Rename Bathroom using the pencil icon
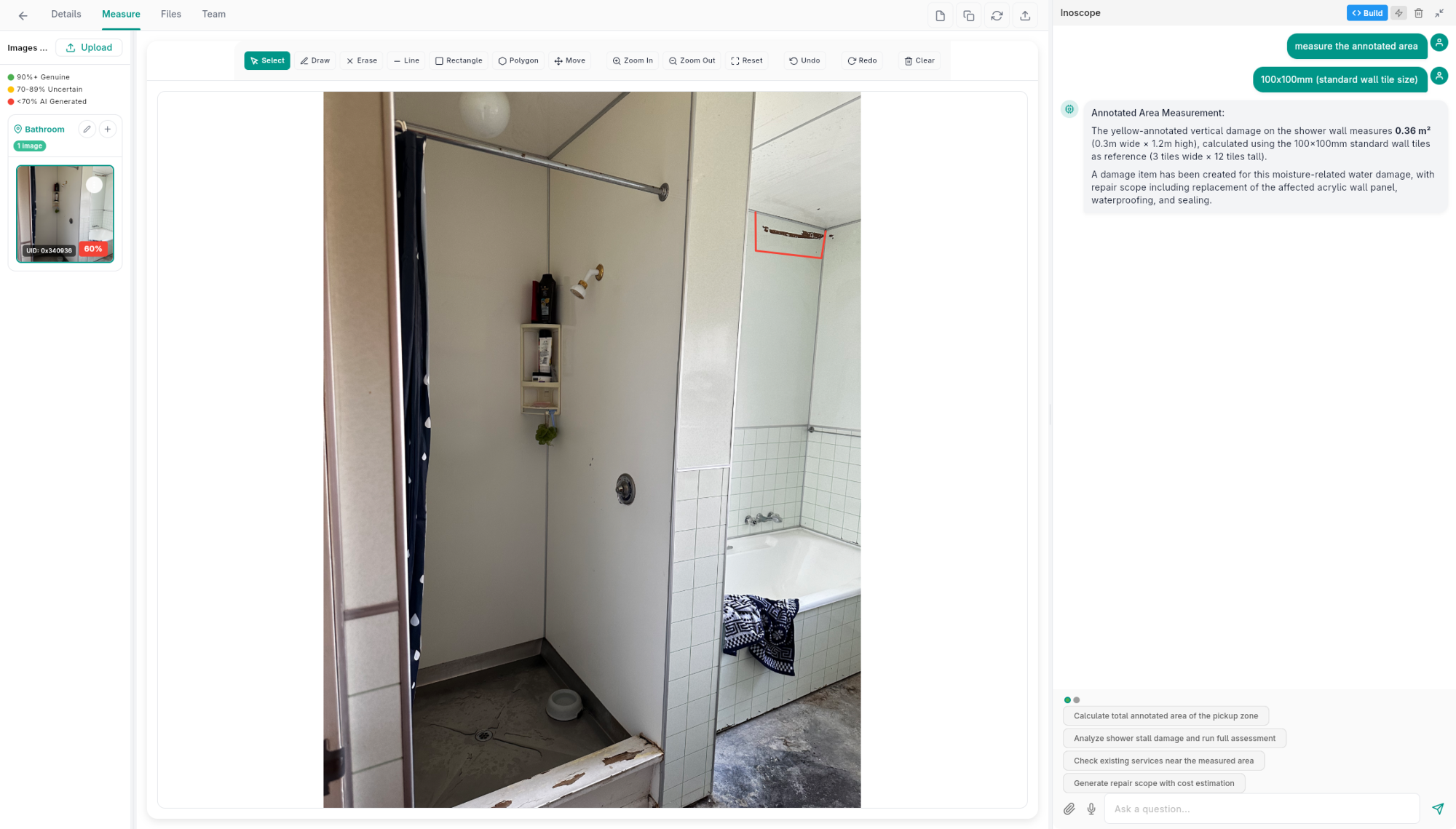 (87, 129)
